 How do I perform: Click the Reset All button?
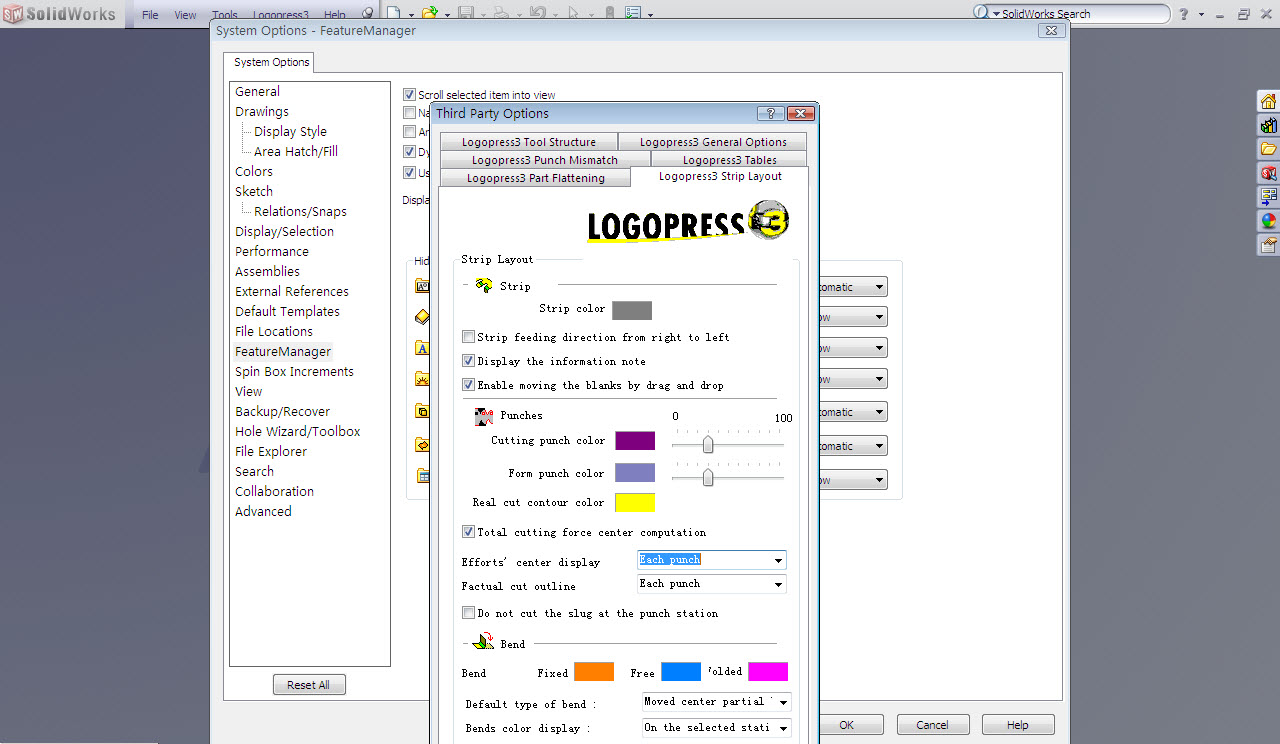(x=308, y=685)
